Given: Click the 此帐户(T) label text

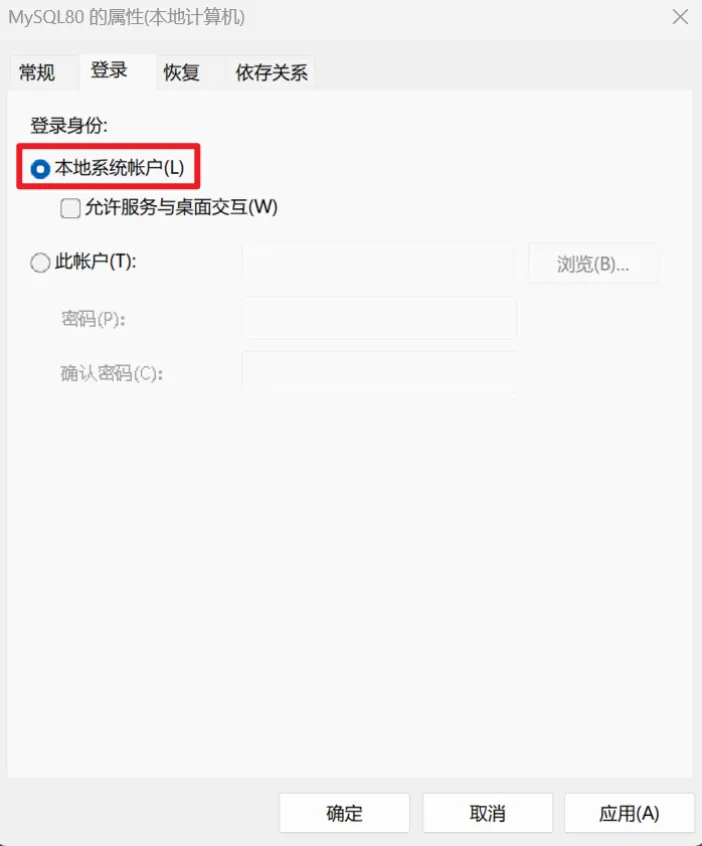Looking at the screenshot, I should (96, 262).
